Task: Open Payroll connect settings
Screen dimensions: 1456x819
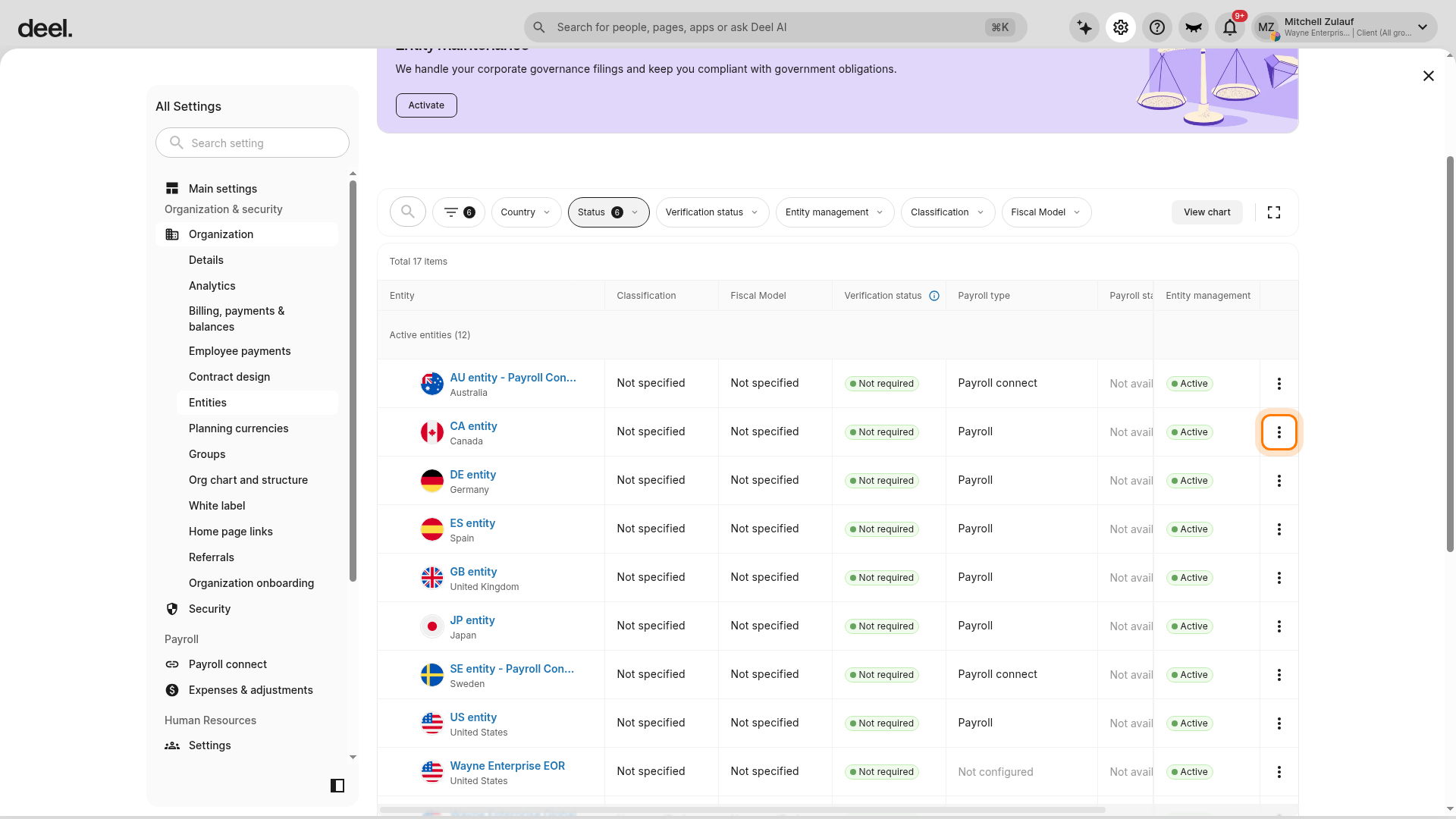Action: click(247, 664)
